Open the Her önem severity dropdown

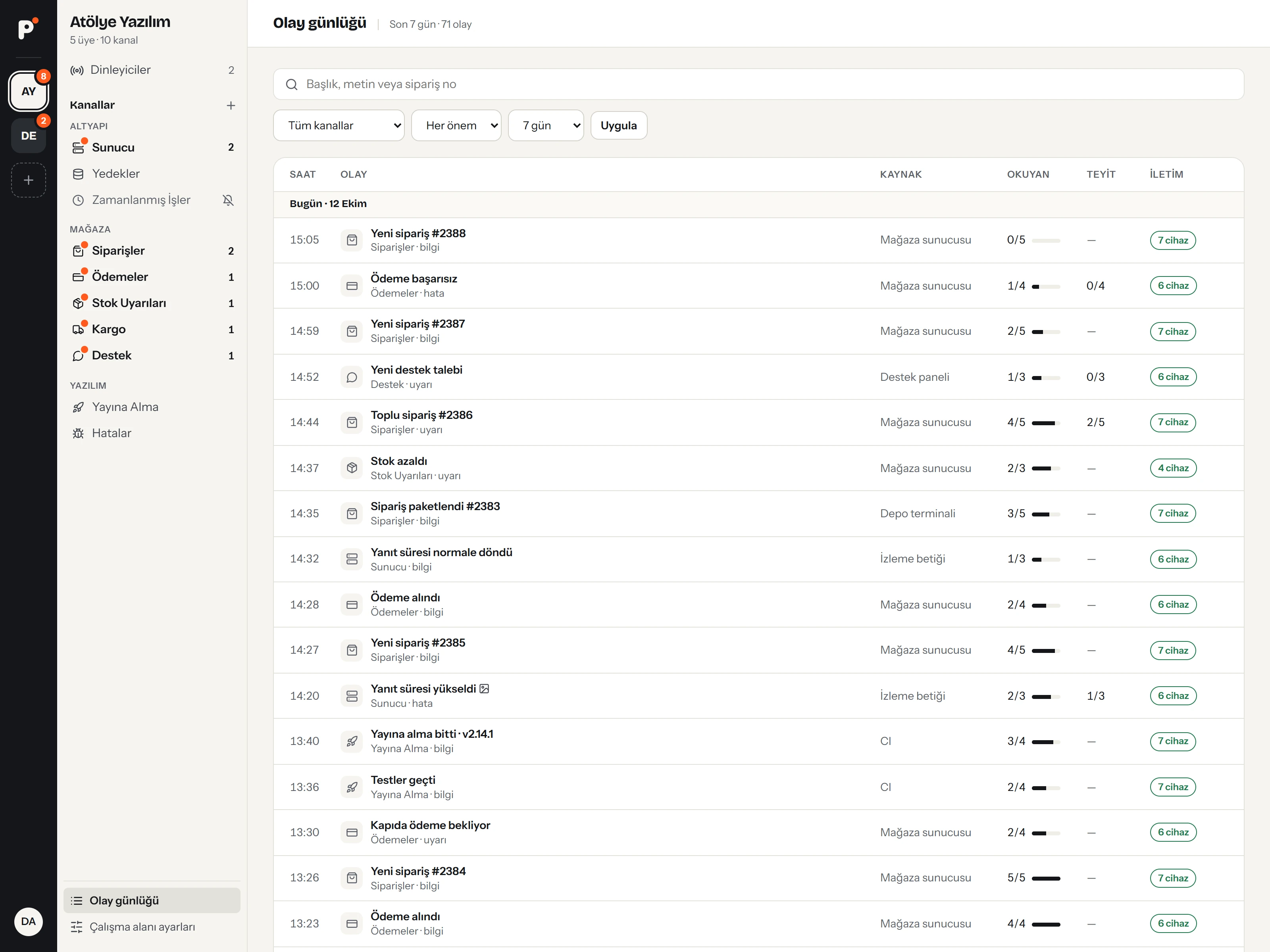tap(456, 126)
